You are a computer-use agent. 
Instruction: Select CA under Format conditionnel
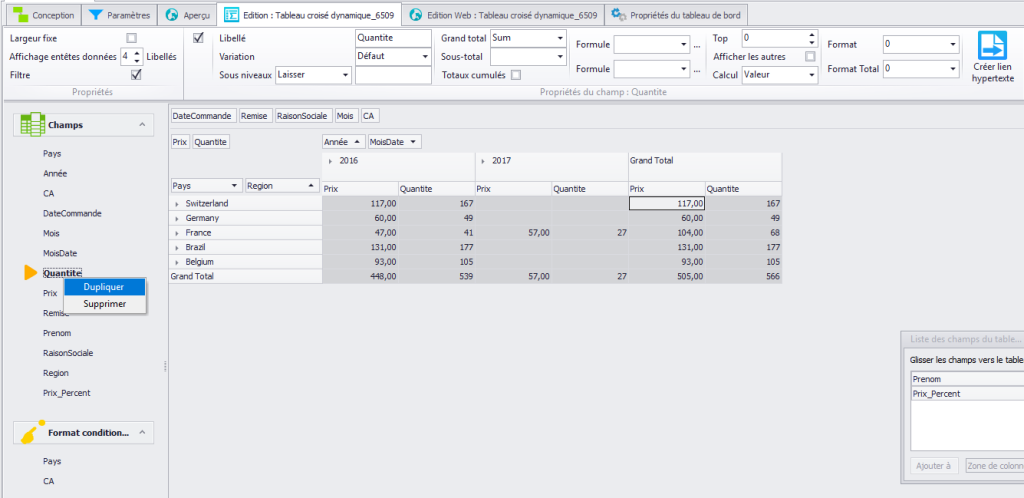[x=48, y=481]
